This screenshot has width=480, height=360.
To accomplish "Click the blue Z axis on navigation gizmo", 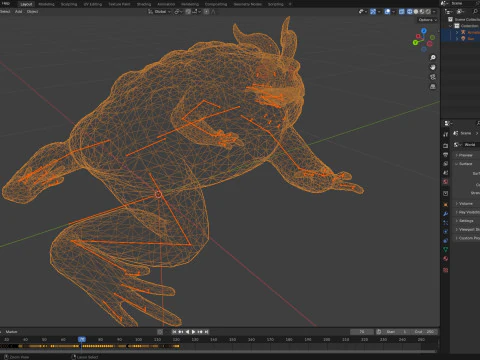I will tap(423, 31).
